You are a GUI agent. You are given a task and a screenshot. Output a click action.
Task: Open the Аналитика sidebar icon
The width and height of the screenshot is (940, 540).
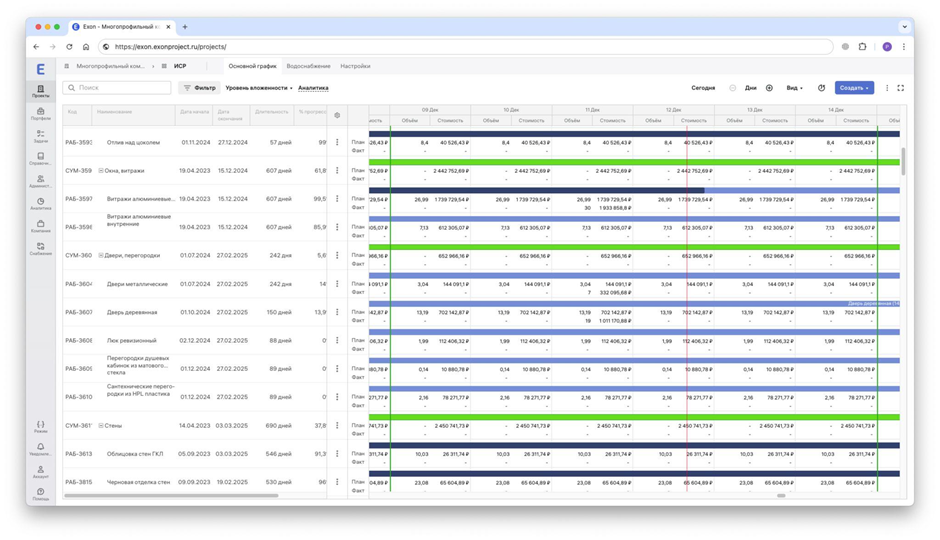click(40, 204)
